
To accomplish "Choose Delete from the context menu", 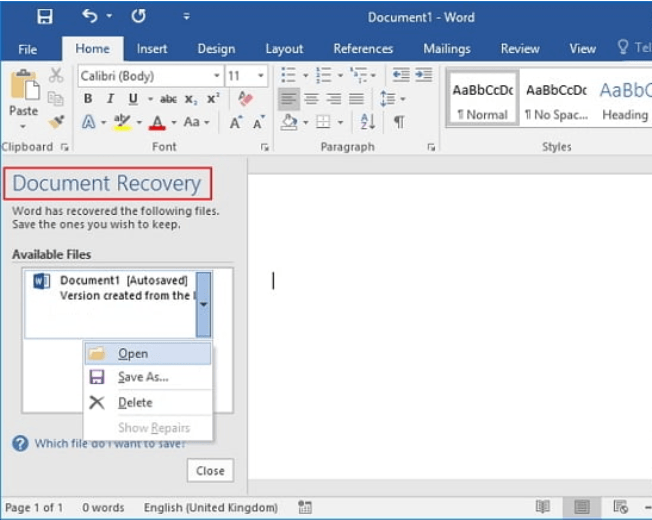I will (148, 402).
